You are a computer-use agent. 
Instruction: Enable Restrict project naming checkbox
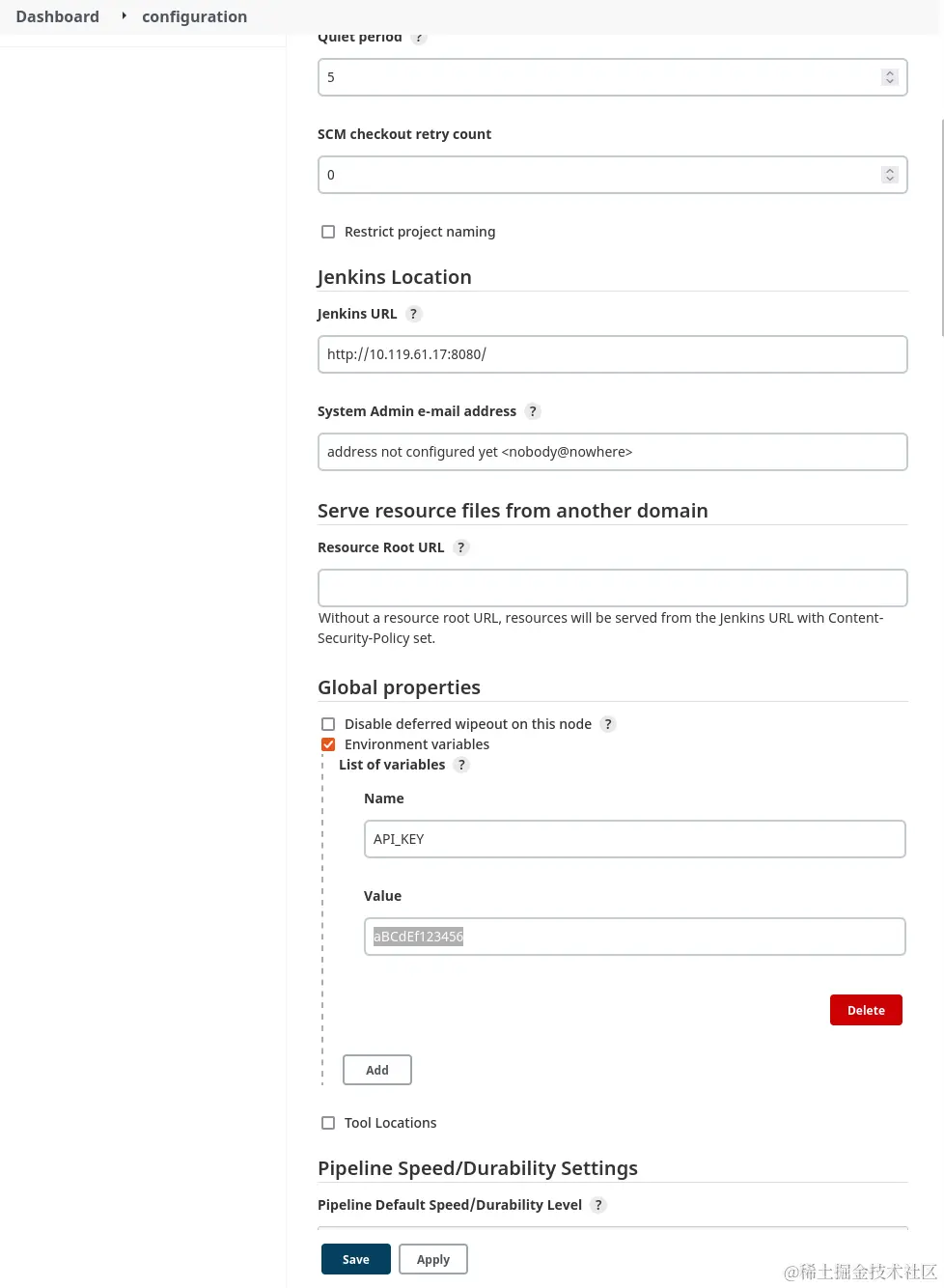pos(328,232)
